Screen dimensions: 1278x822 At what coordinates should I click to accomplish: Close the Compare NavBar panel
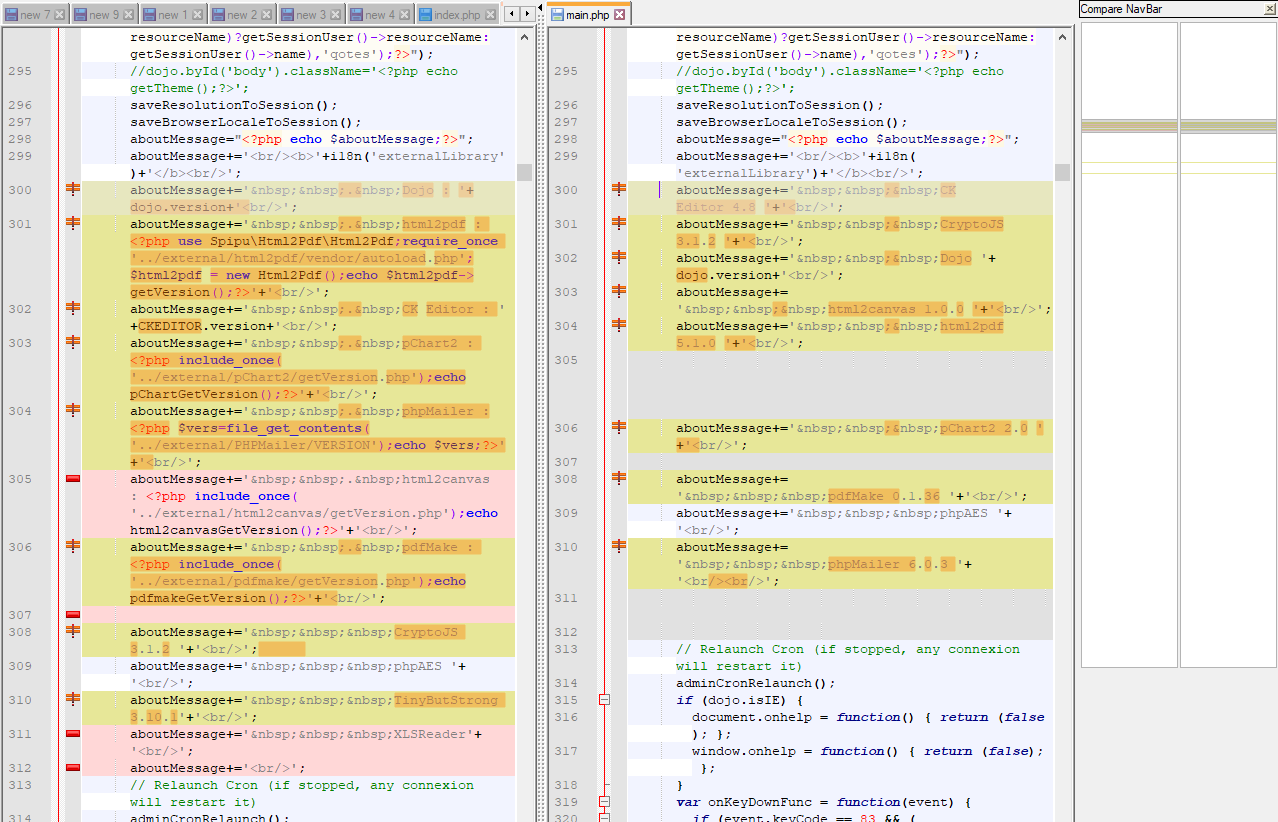[1270, 9]
